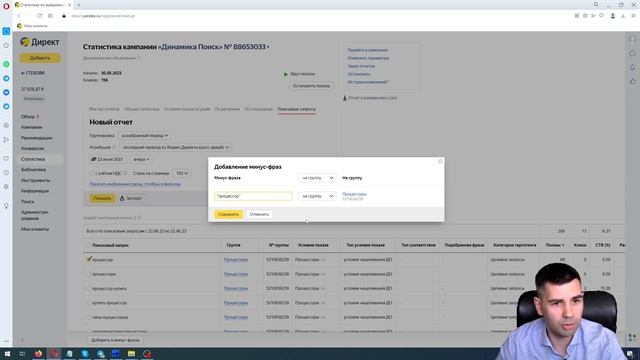Check the 'процессор купить' query row
The image size is (640, 360).
[x=89, y=288]
